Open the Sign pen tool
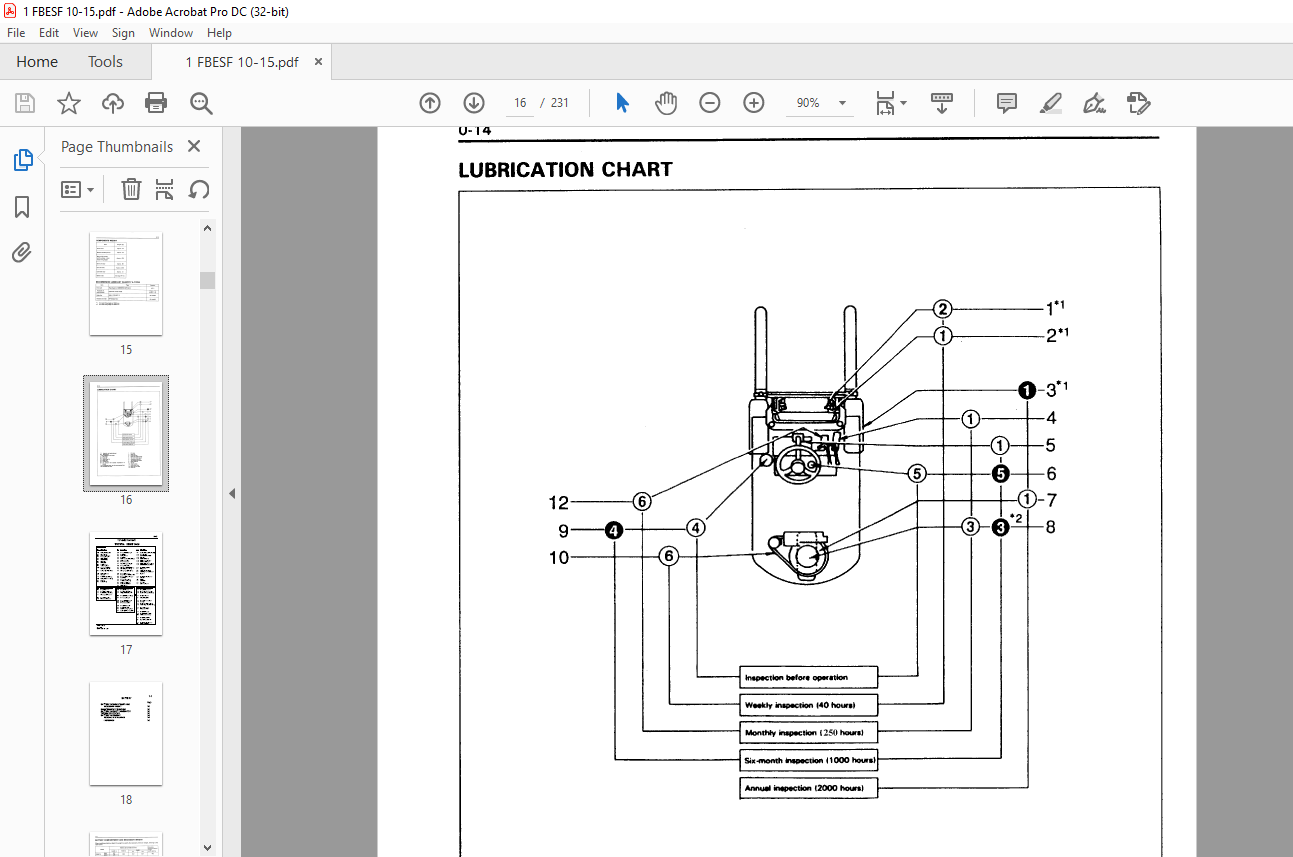The width and height of the screenshot is (1293, 857). click(x=1094, y=103)
